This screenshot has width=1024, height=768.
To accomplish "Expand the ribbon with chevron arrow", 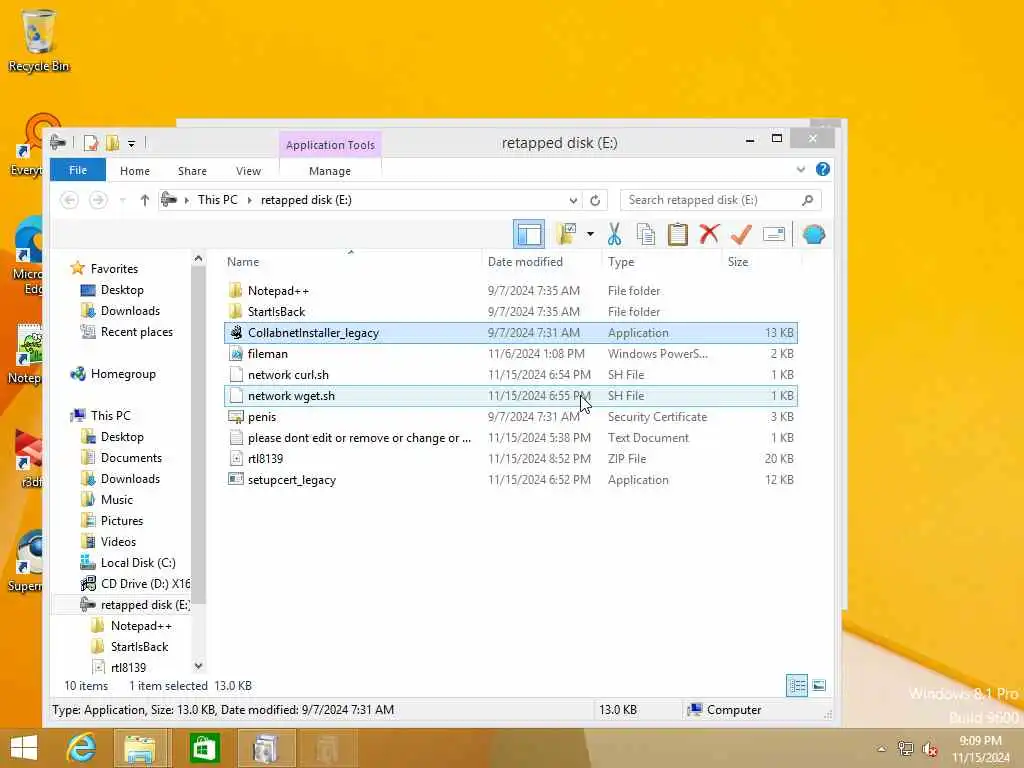I will pos(801,170).
